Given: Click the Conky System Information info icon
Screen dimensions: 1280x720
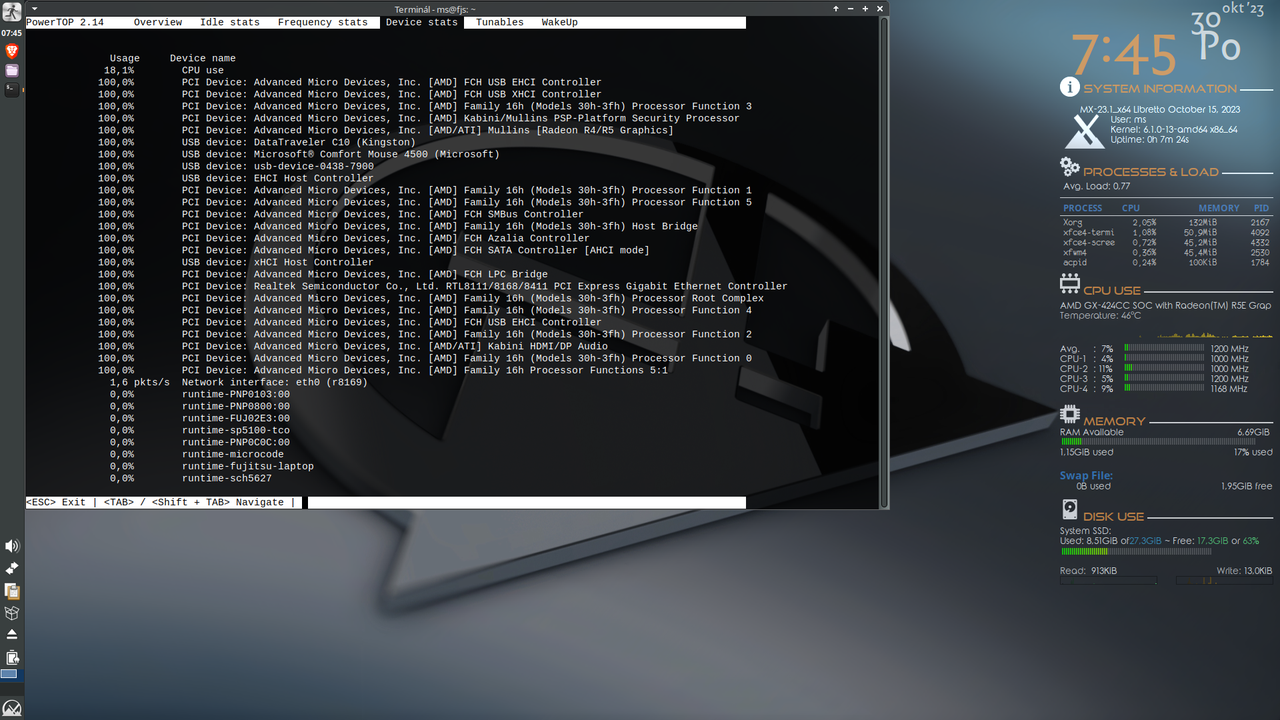Looking at the screenshot, I should point(1070,87).
